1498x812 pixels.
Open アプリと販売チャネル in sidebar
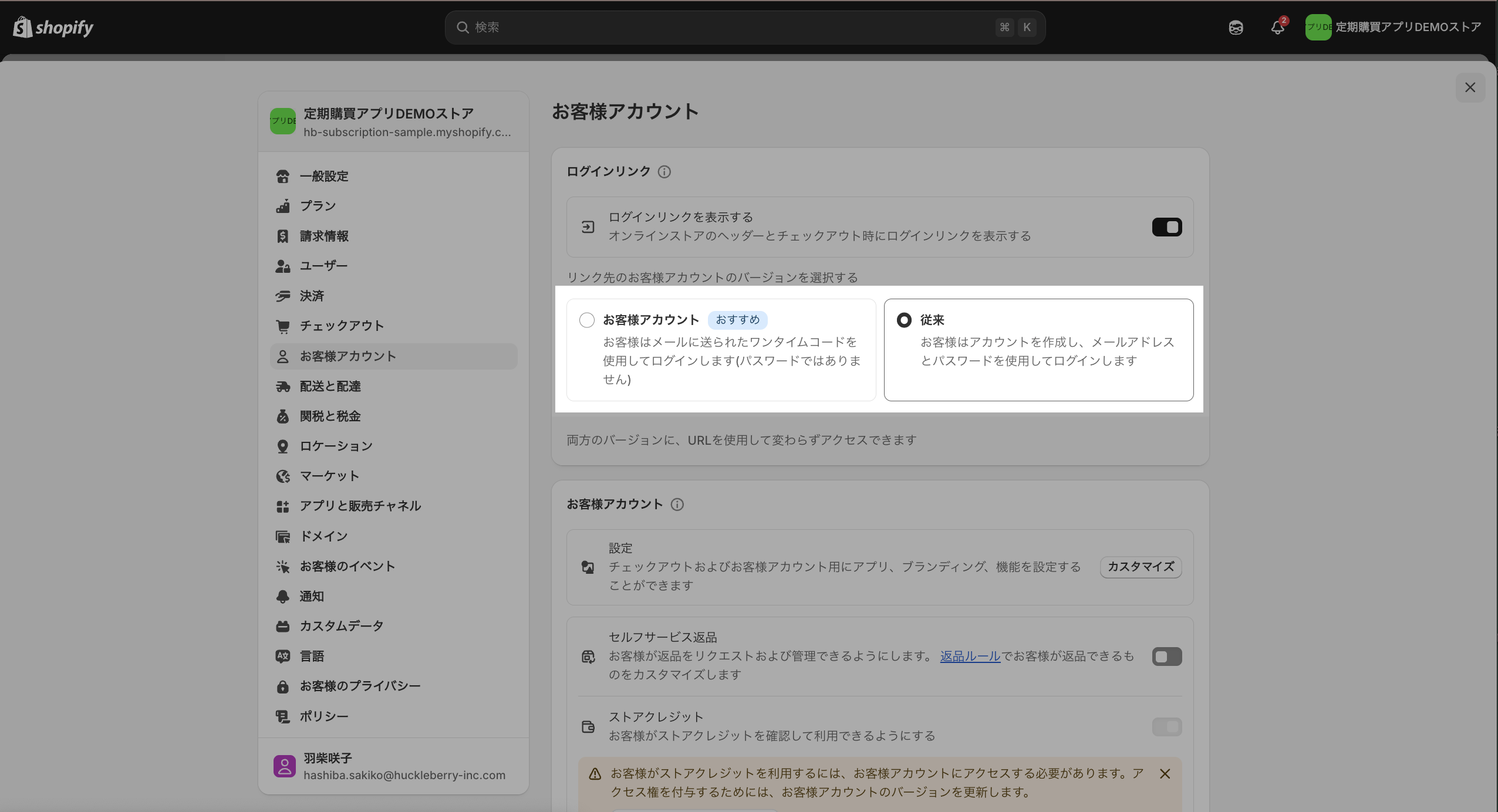pyautogui.click(x=360, y=506)
